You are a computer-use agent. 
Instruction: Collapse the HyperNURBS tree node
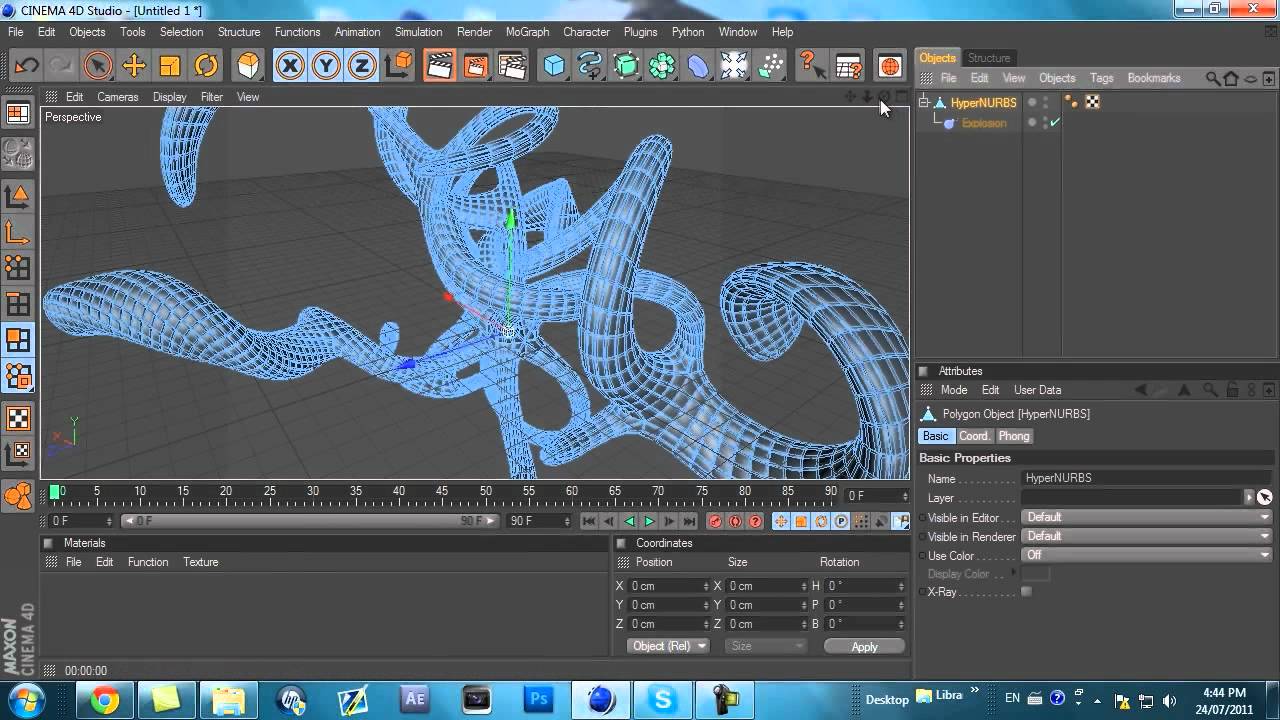924,102
